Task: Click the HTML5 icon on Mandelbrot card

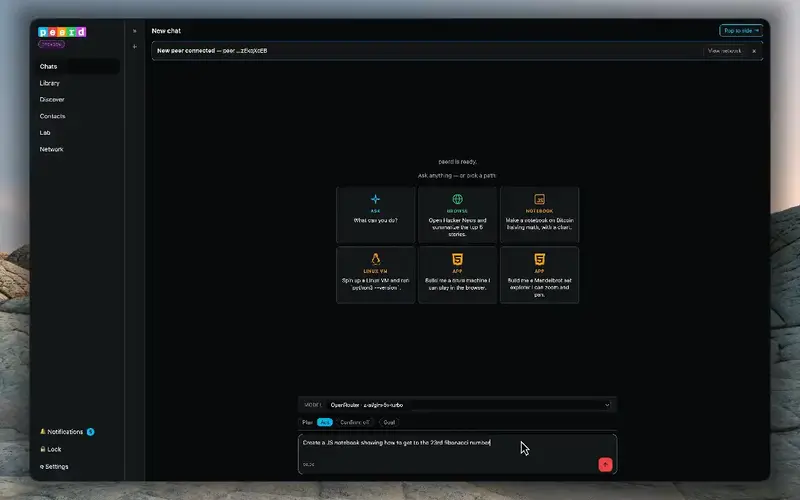Action: (539, 259)
